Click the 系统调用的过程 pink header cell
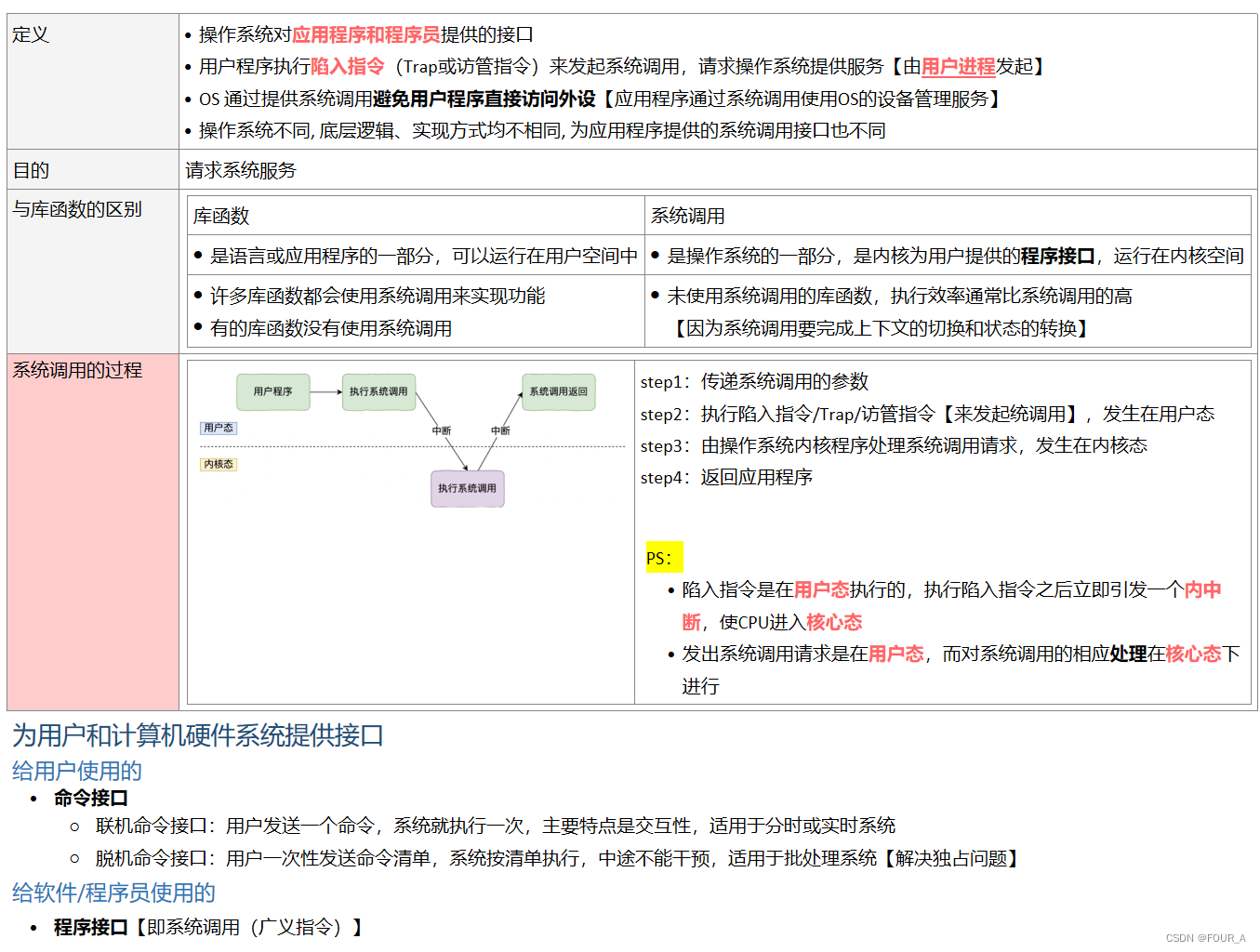1260x952 pixels. (x=93, y=532)
